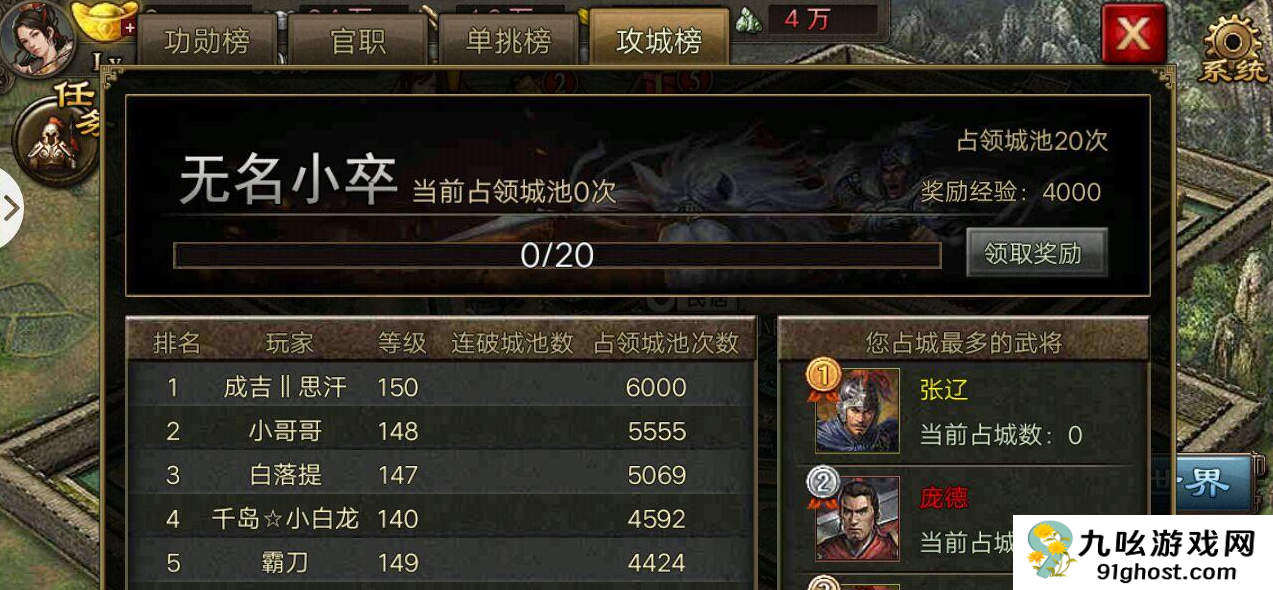The image size is (1273, 590).
Task: Click the silver rank-two medal badge
Action: click(x=823, y=486)
